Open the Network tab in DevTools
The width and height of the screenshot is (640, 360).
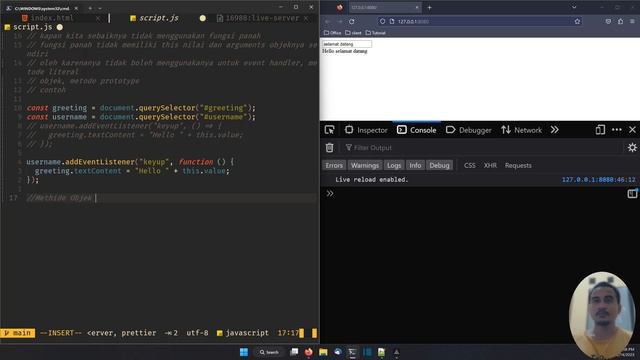[x=521, y=130]
